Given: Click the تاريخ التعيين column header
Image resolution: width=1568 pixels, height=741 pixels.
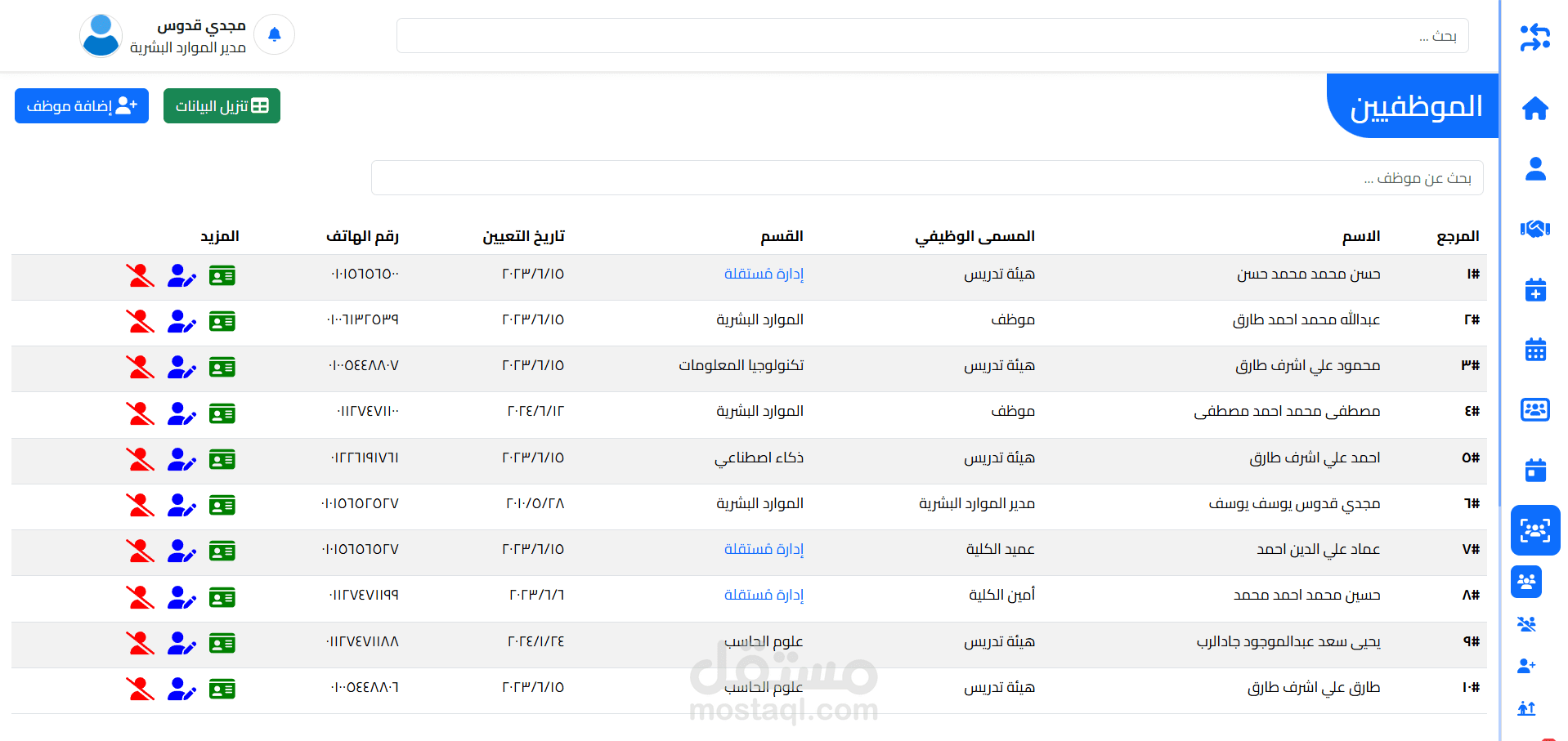Looking at the screenshot, I should [x=523, y=237].
